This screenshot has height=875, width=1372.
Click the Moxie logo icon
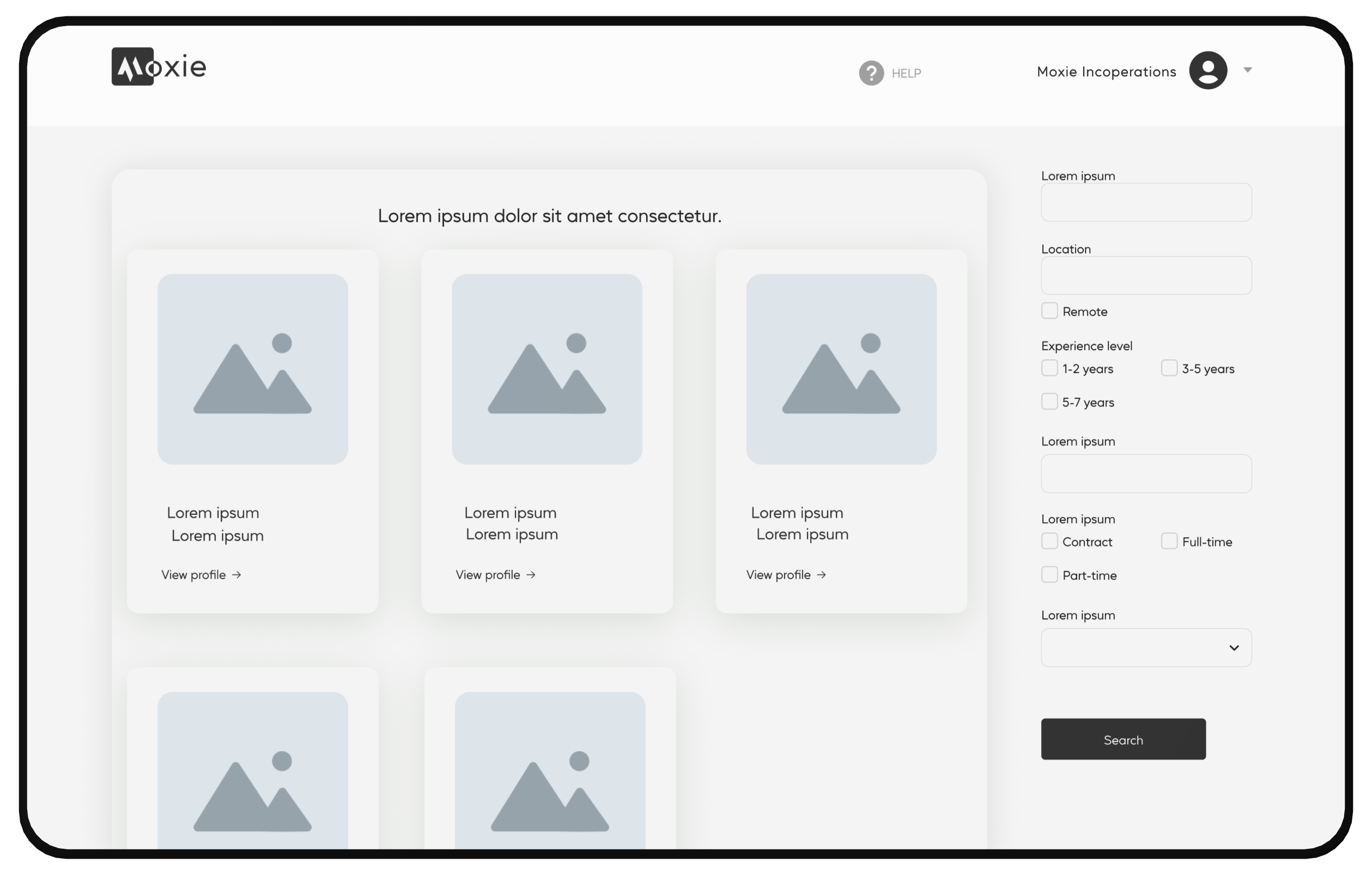(x=133, y=66)
